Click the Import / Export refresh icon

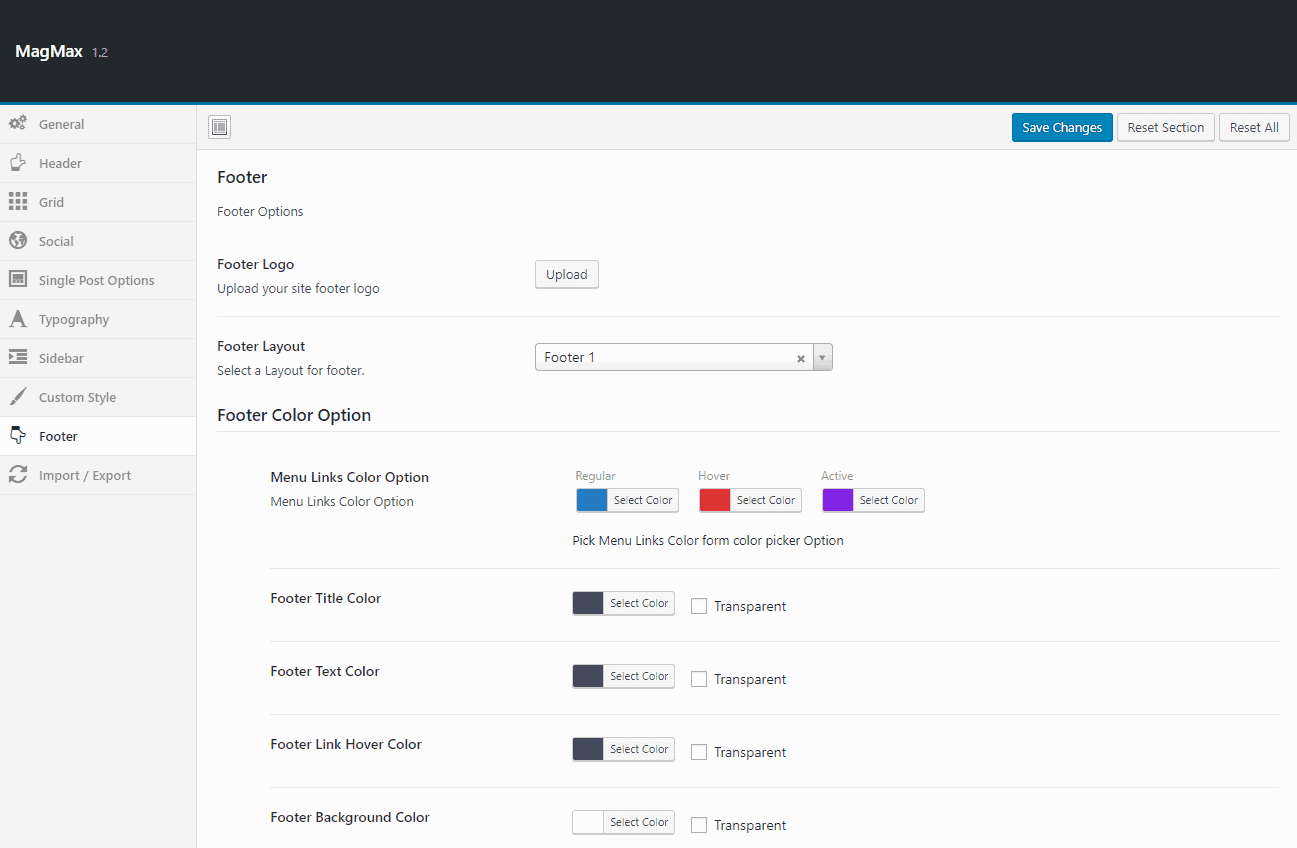[18, 475]
